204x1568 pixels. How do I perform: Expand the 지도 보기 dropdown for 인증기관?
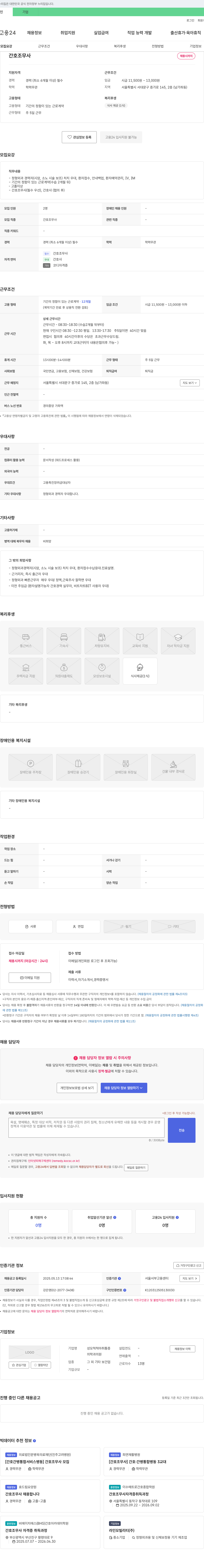(189, 1278)
